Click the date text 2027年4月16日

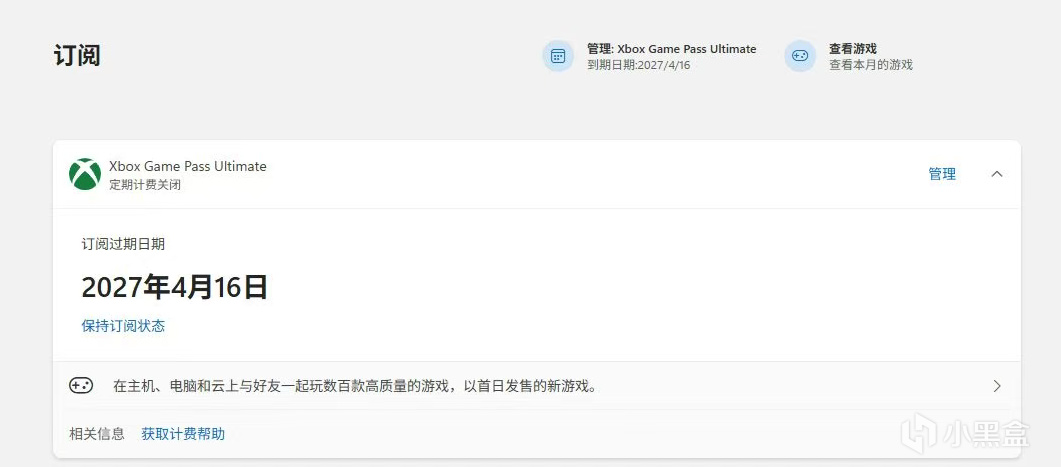(x=175, y=287)
